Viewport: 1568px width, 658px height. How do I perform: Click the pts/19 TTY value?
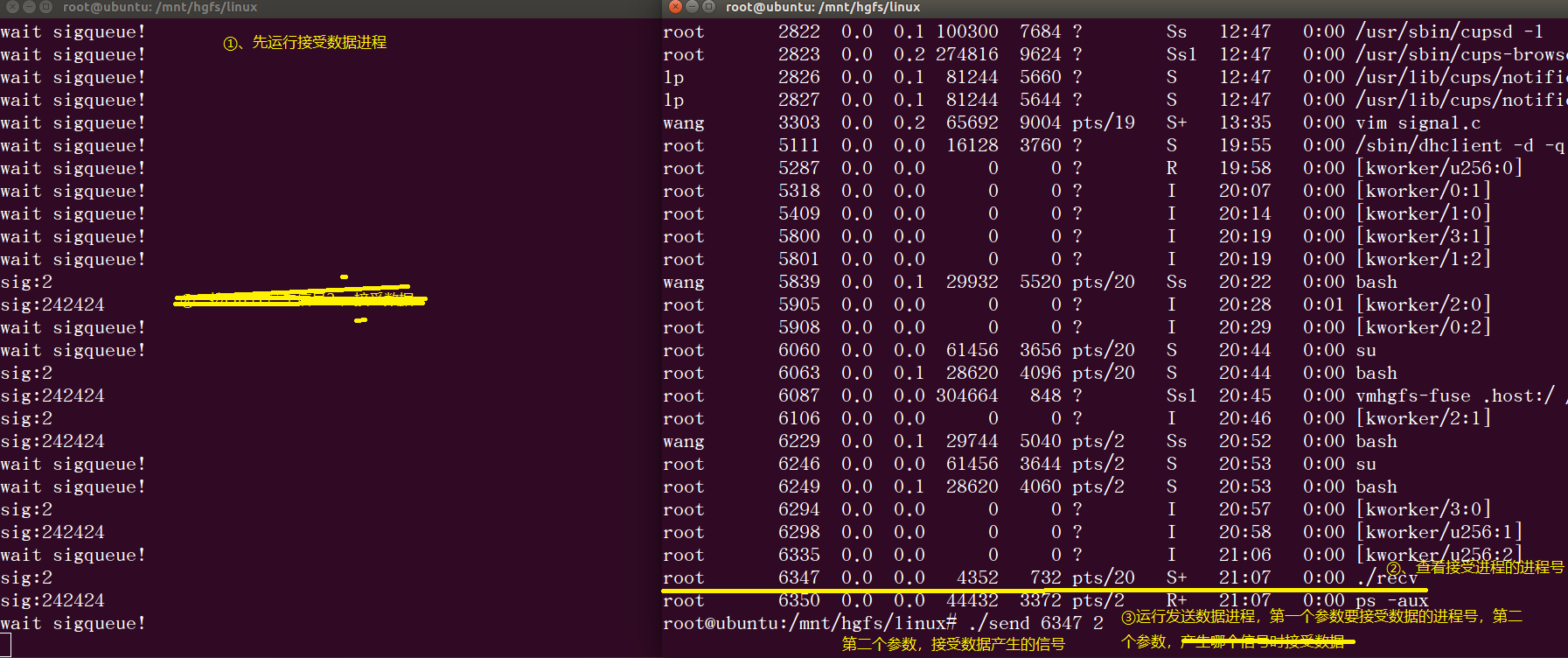[x=1104, y=122]
